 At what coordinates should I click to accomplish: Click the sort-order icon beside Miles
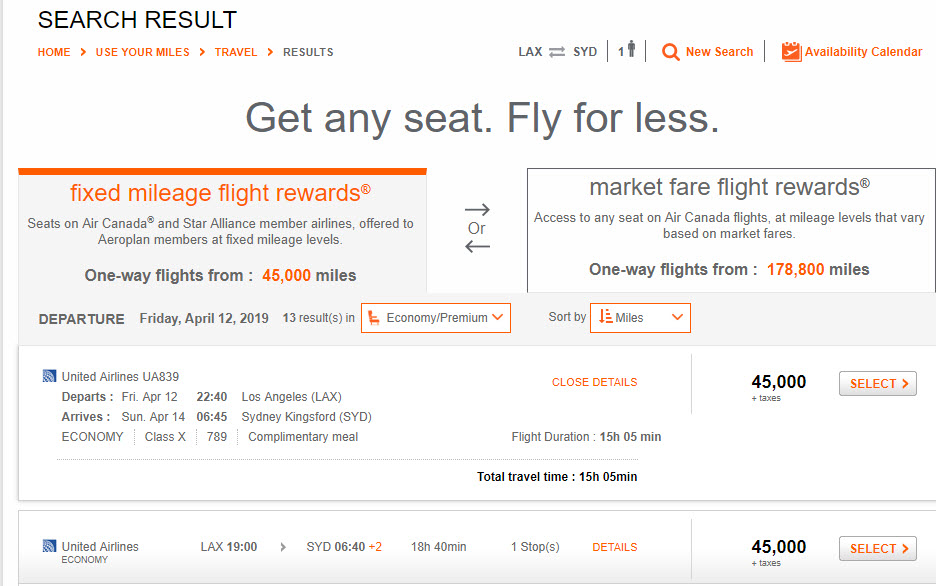(x=605, y=316)
